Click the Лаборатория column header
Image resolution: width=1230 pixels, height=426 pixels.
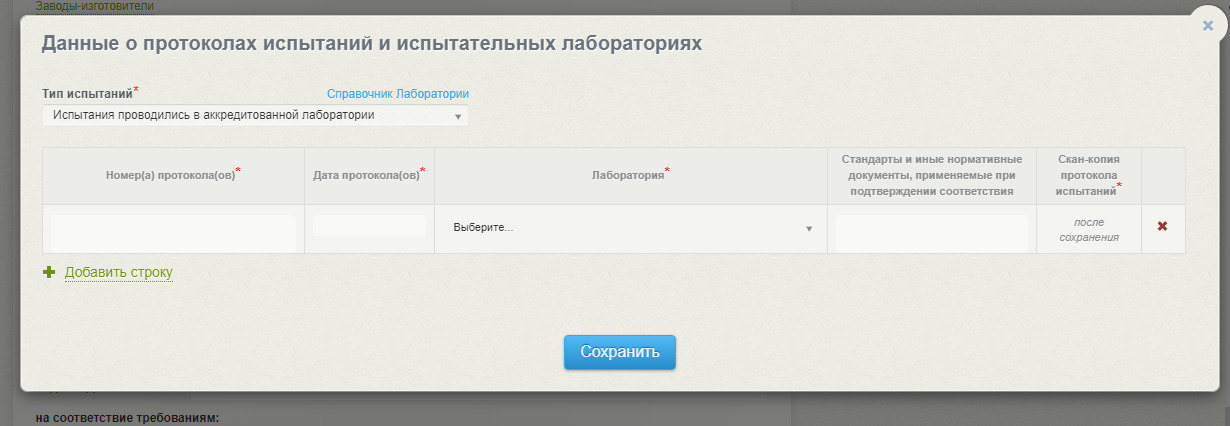point(630,174)
